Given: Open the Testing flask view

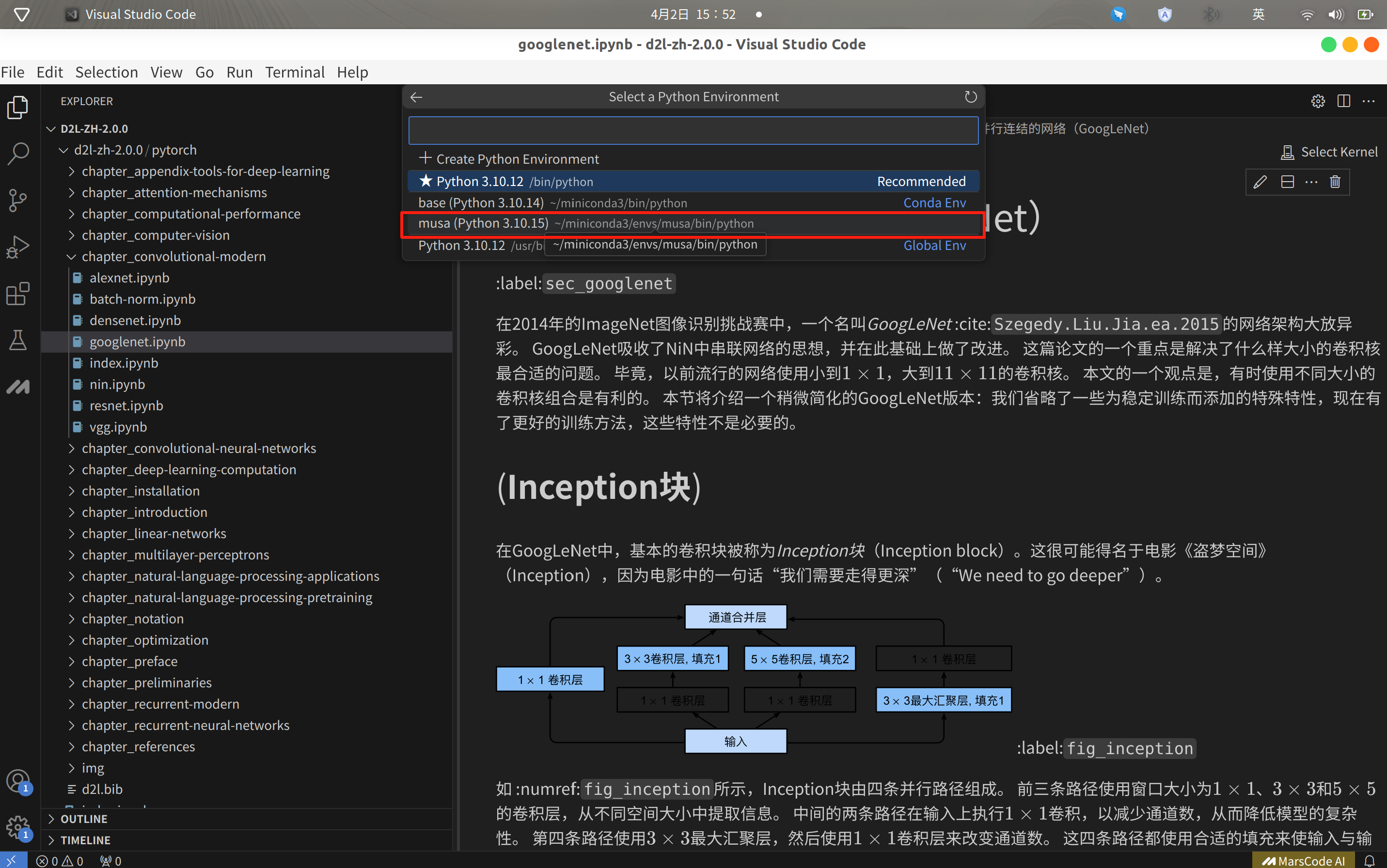Looking at the screenshot, I should coord(18,341).
